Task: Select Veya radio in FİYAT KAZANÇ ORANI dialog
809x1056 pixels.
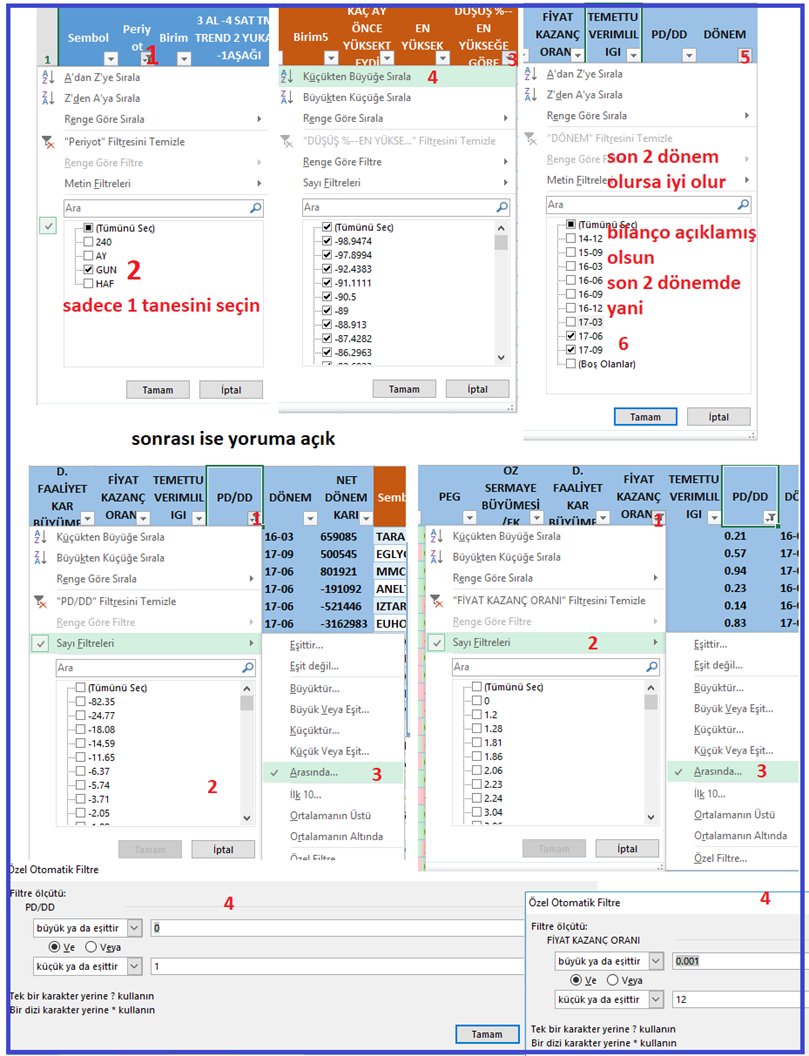Action: coord(612,980)
